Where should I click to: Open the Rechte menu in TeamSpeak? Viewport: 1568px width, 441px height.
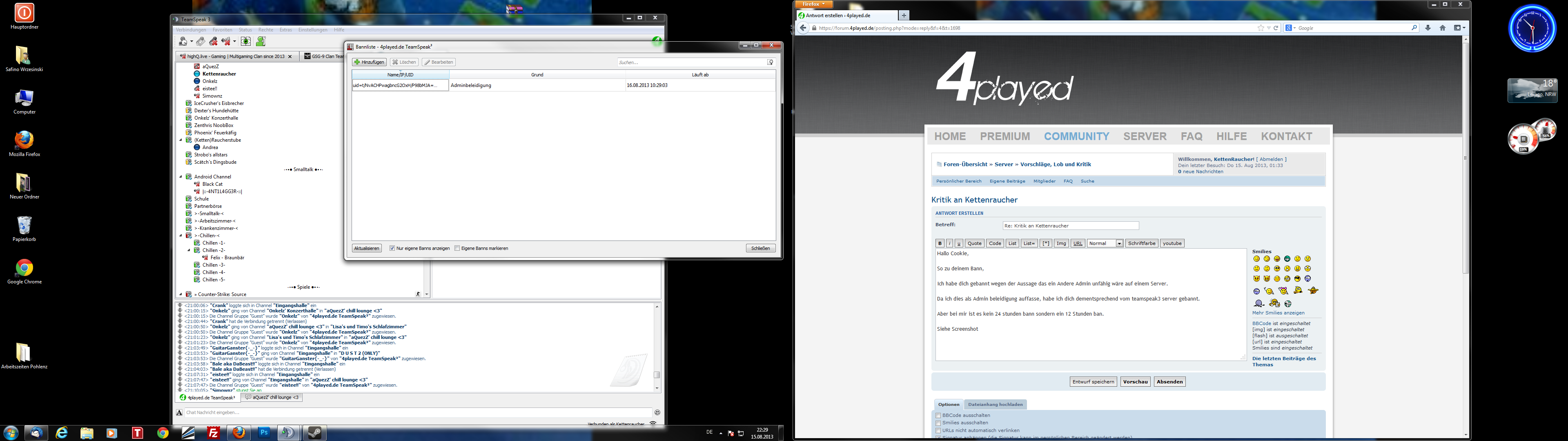click(265, 30)
